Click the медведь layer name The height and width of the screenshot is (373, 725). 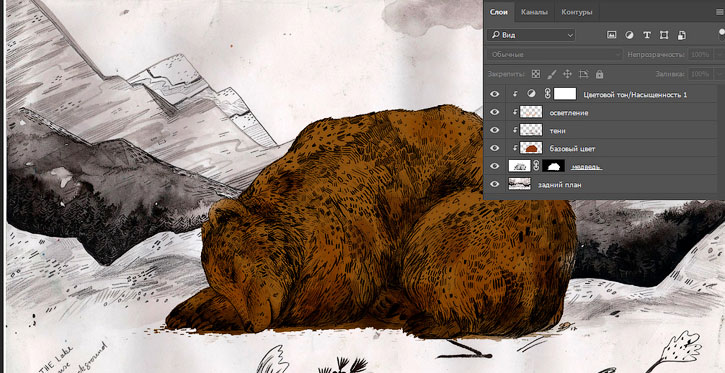click(586, 166)
